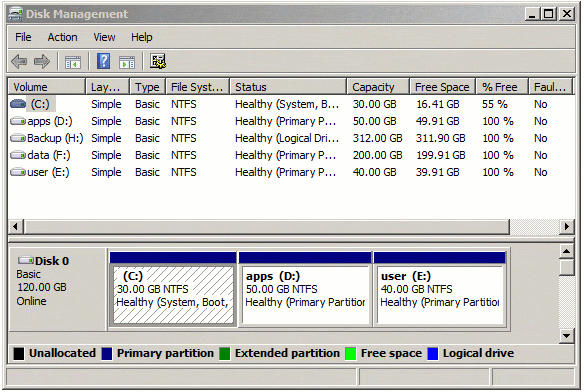The image size is (584, 392).
Task: Click the Logical drive blue legend swatch
Action: pyautogui.click(x=433, y=354)
